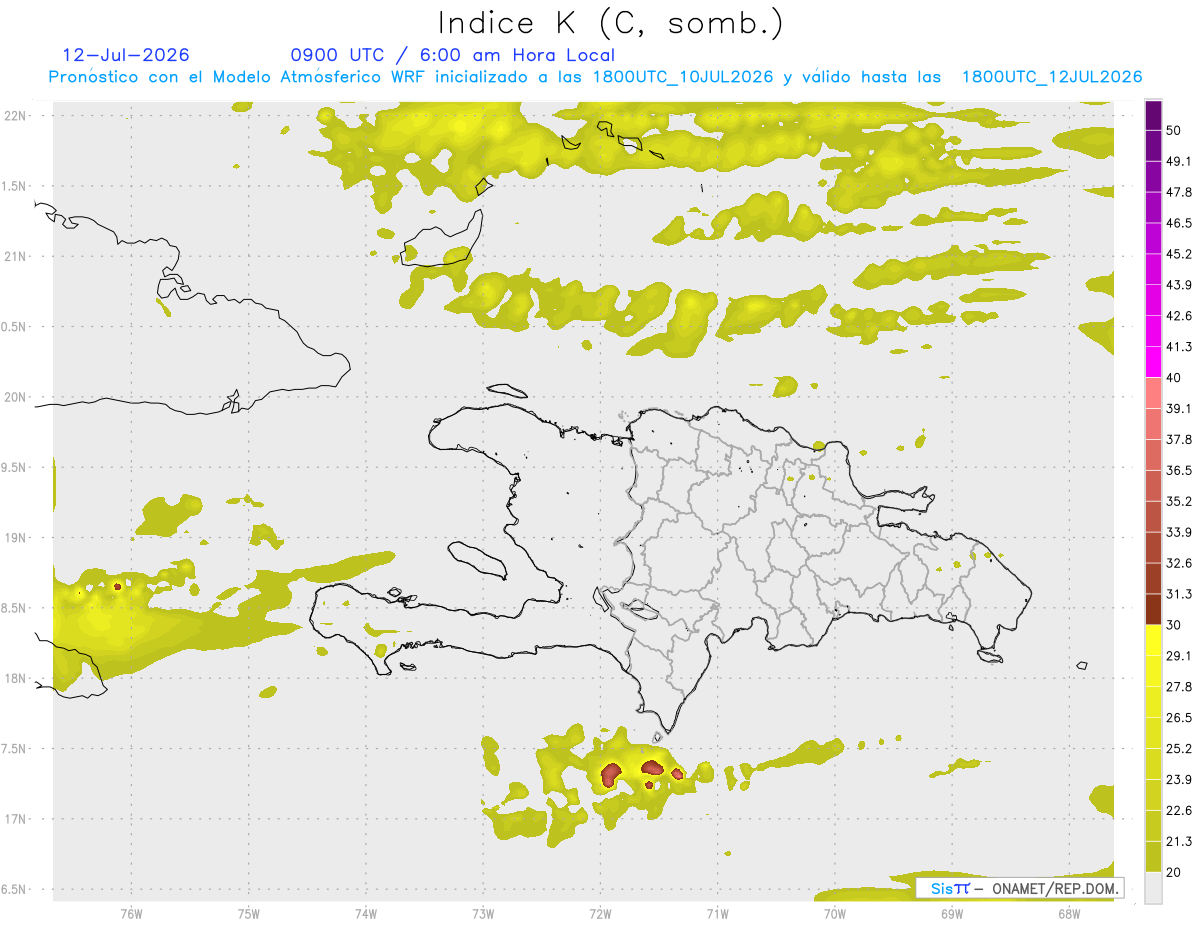Click the 'Pronóstico con el Modelo Atmósferico WRF' subtitle line

596,77
